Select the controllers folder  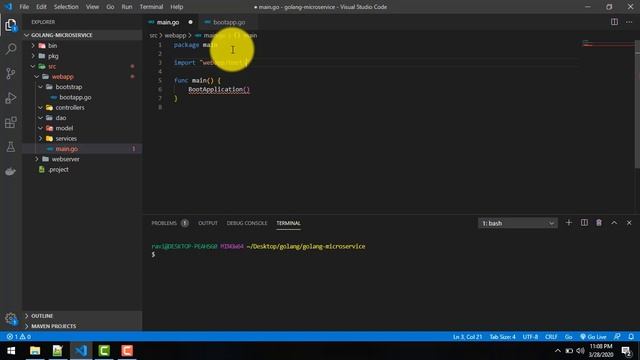[70, 107]
